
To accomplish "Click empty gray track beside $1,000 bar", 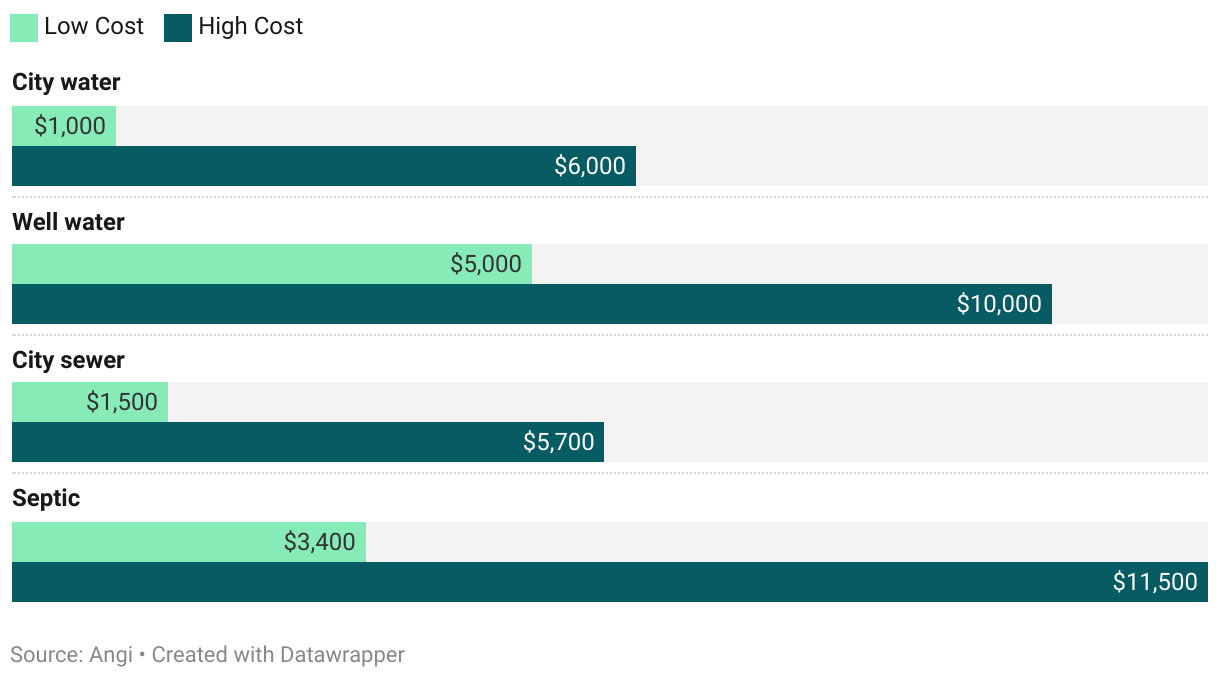I will click(660, 126).
